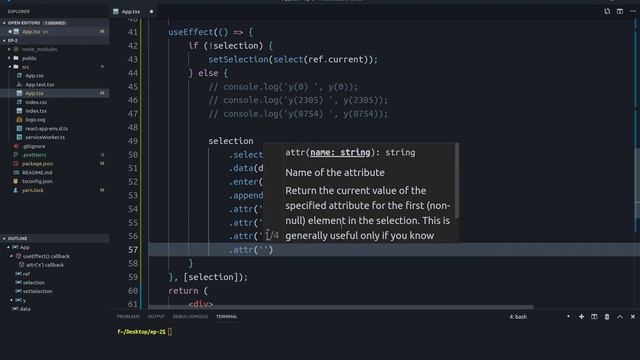Place cursor on line 57 .attr('') call
Screen dimensions: 640x360
click(x=251, y=250)
